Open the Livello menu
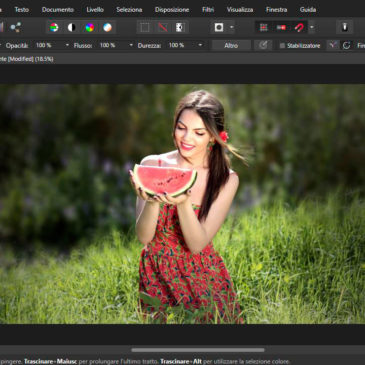The width and height of the screenshot is (365, 365). [95, 10]
